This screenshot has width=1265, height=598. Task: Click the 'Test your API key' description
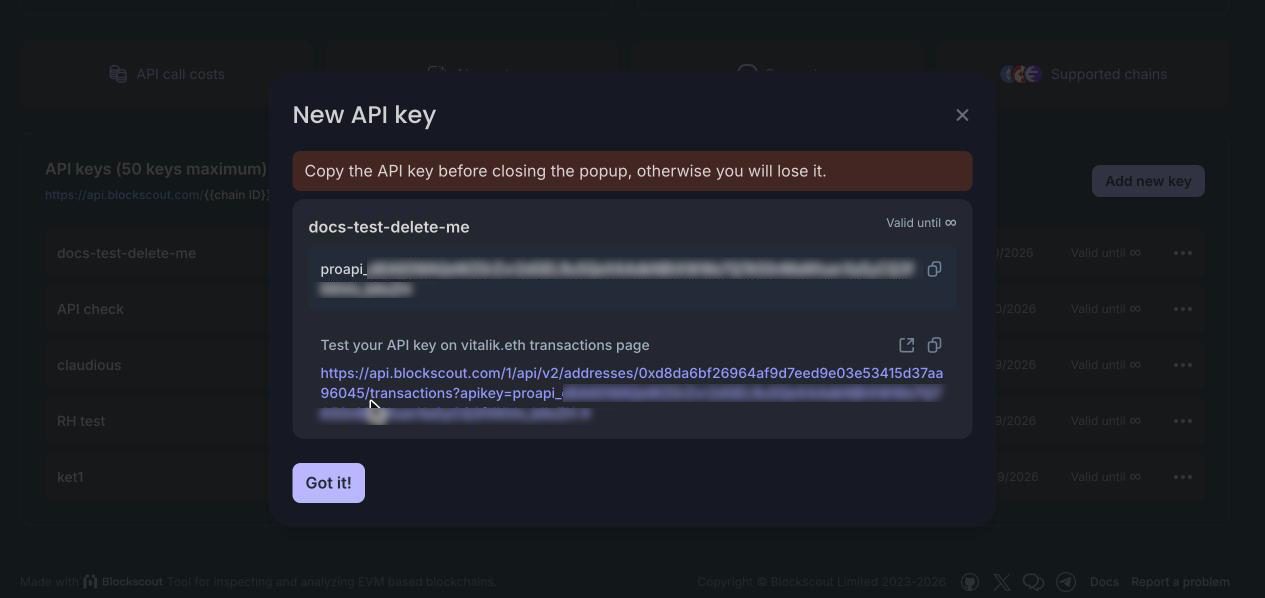(x=485, y=345)
